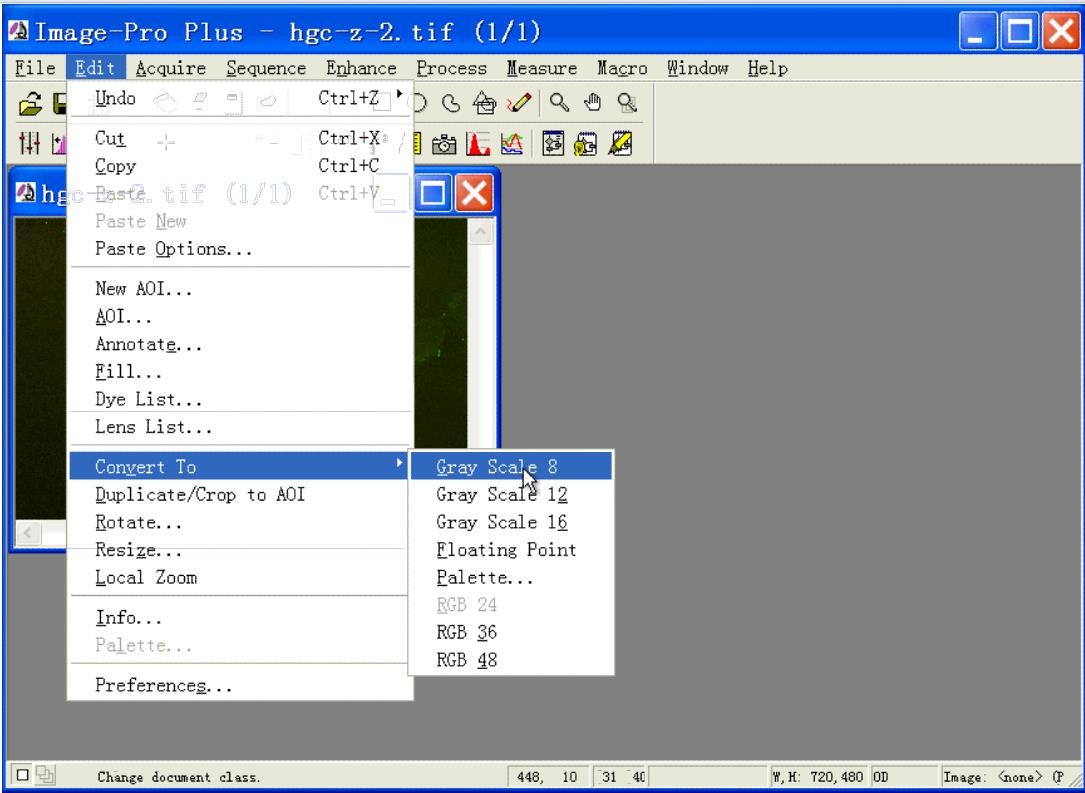Open the line profile graph icon
Image resolution: width=1085 pixels, height=793 pixels.
pyautogui.click(x=512, y=144)
